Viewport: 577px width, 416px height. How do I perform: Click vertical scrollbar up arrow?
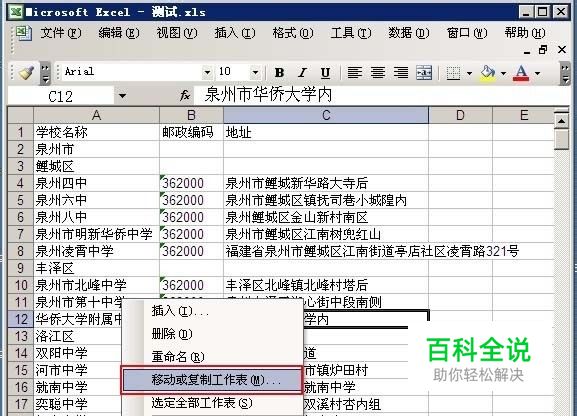[562, 120]
